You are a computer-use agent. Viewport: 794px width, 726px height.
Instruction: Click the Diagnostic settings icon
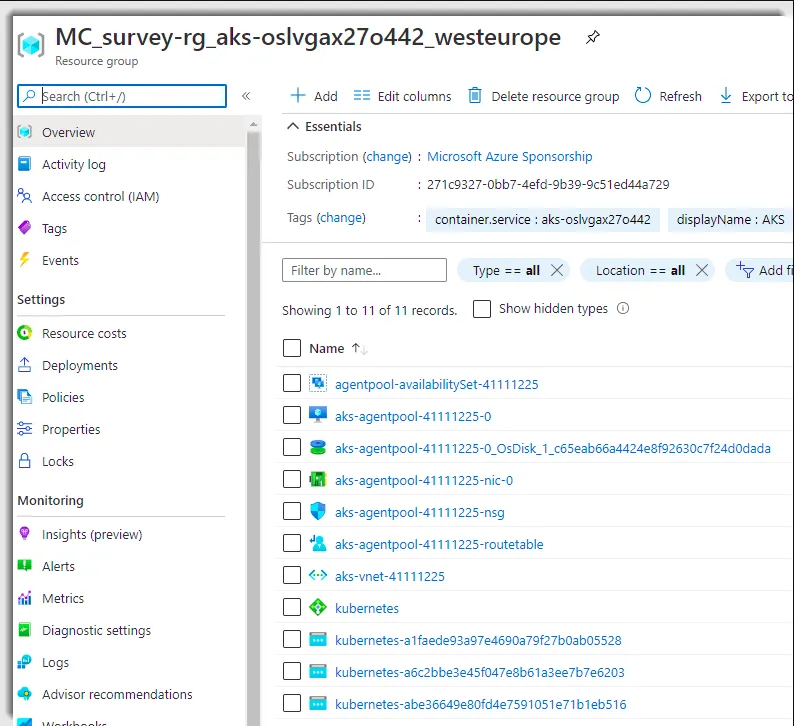[x=24, y=630]
